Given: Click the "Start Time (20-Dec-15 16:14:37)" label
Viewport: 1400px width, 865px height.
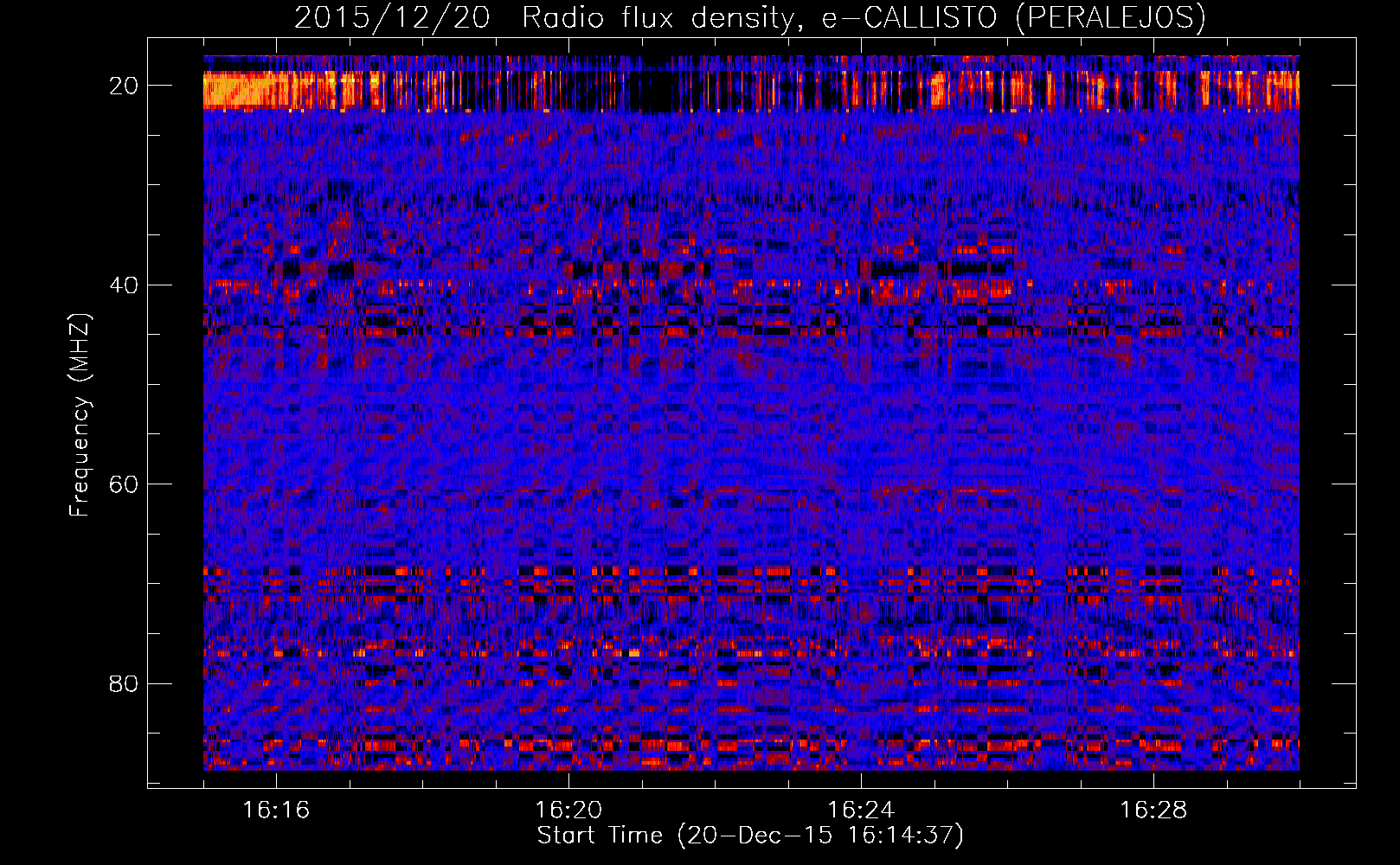Looking at the screenshot, I should [x=750, y=836].
